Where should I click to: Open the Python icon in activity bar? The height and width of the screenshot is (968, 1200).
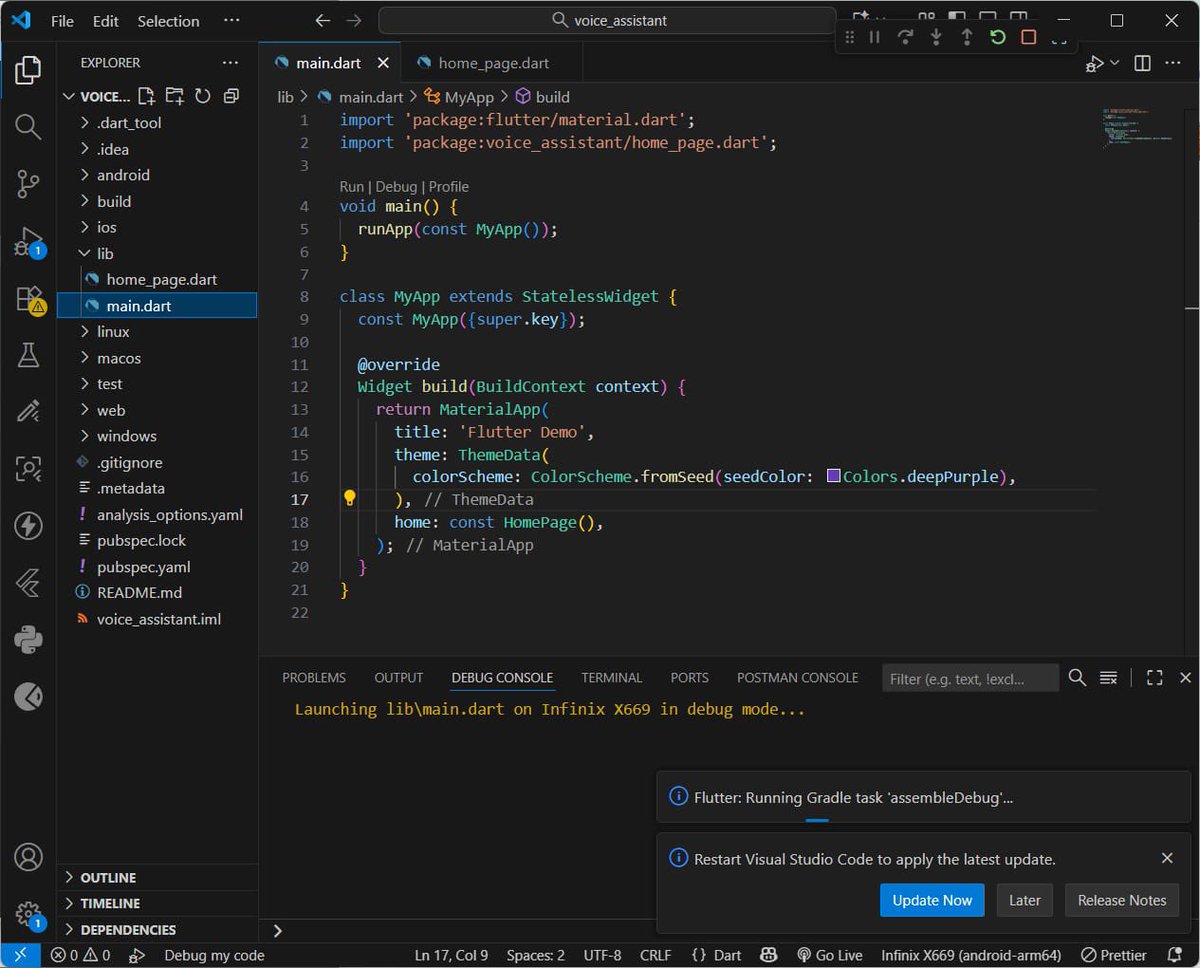point(28,640)
